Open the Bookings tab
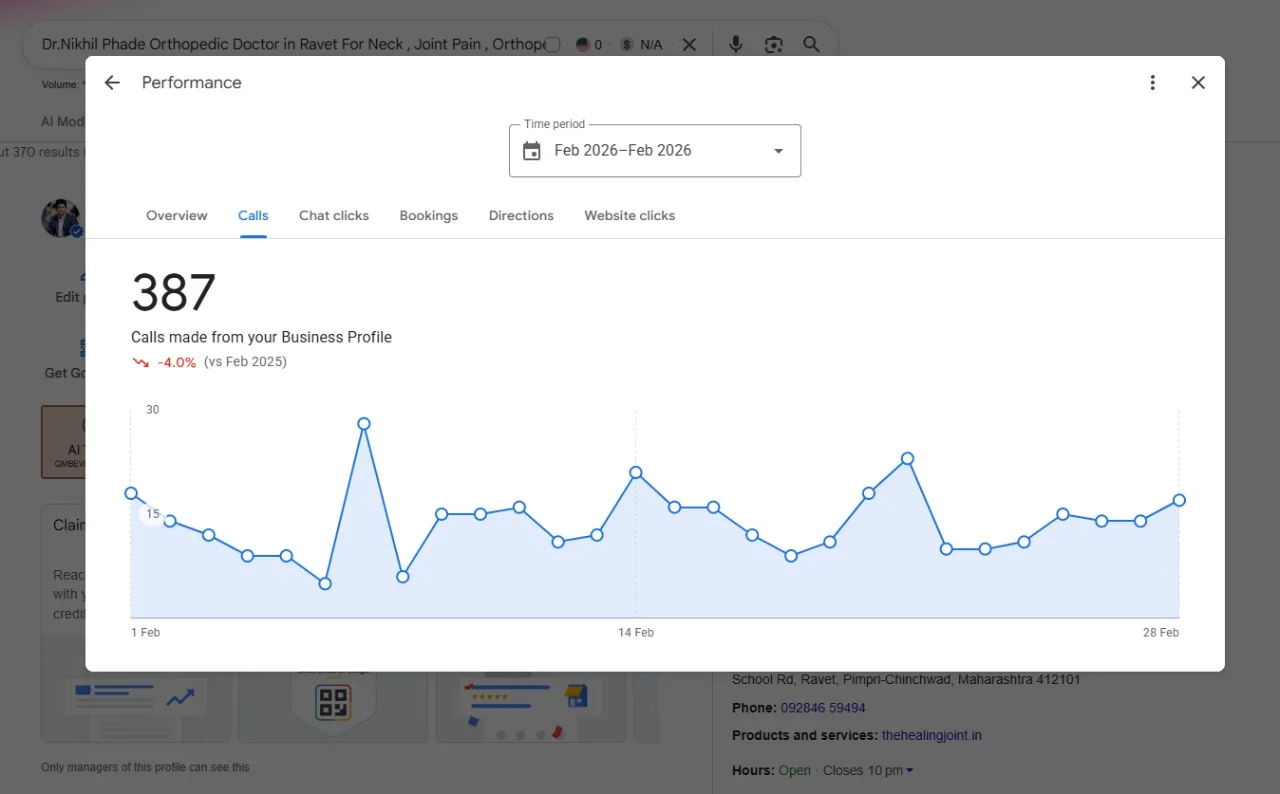This screenshot has height=794, width=1280. click(x=429, y=215)
